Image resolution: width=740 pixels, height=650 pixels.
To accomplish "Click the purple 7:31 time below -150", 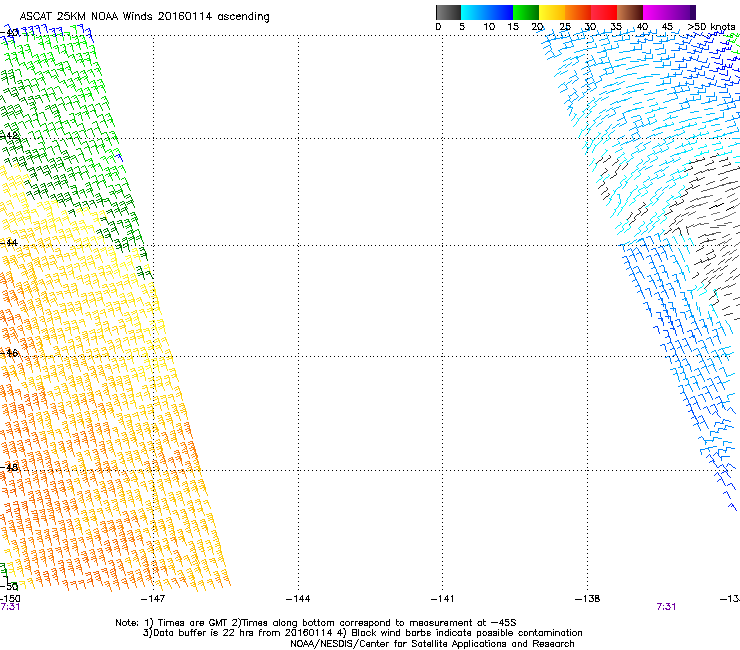I will (x=10, y=607).
